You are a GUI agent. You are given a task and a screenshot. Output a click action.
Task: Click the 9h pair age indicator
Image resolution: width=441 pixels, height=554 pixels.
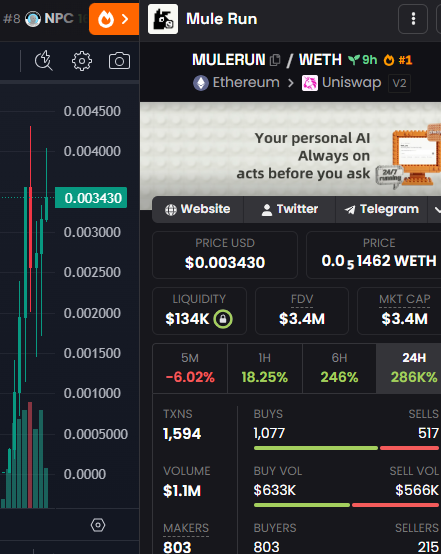pos(363,60)
